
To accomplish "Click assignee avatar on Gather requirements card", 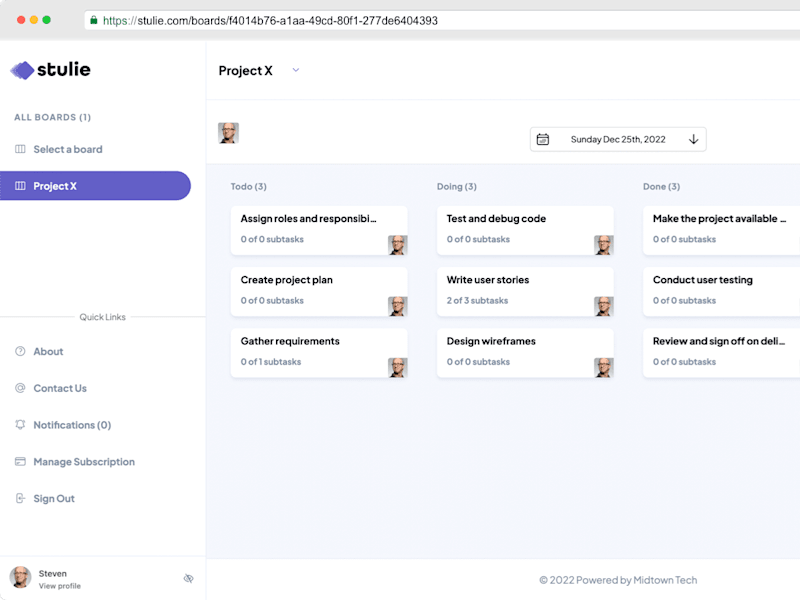I will pos(397,367).
